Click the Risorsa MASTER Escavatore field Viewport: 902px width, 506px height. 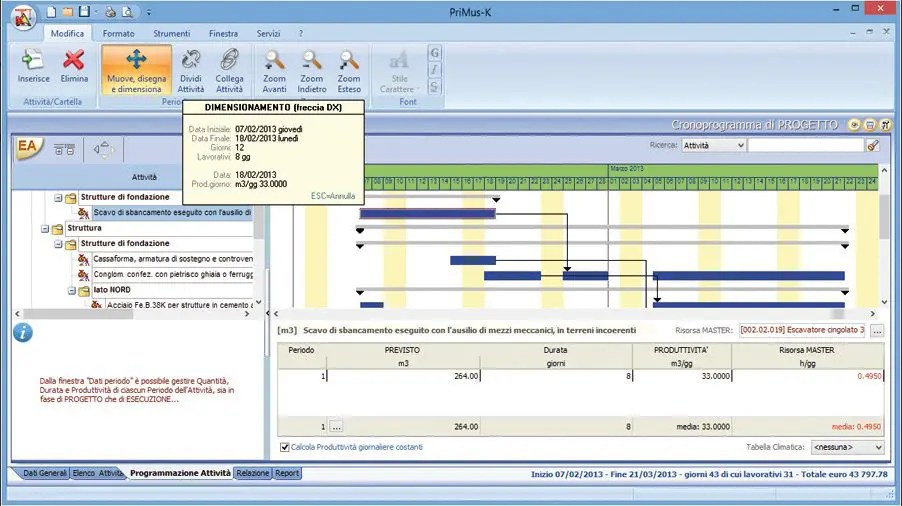(803, 331)
